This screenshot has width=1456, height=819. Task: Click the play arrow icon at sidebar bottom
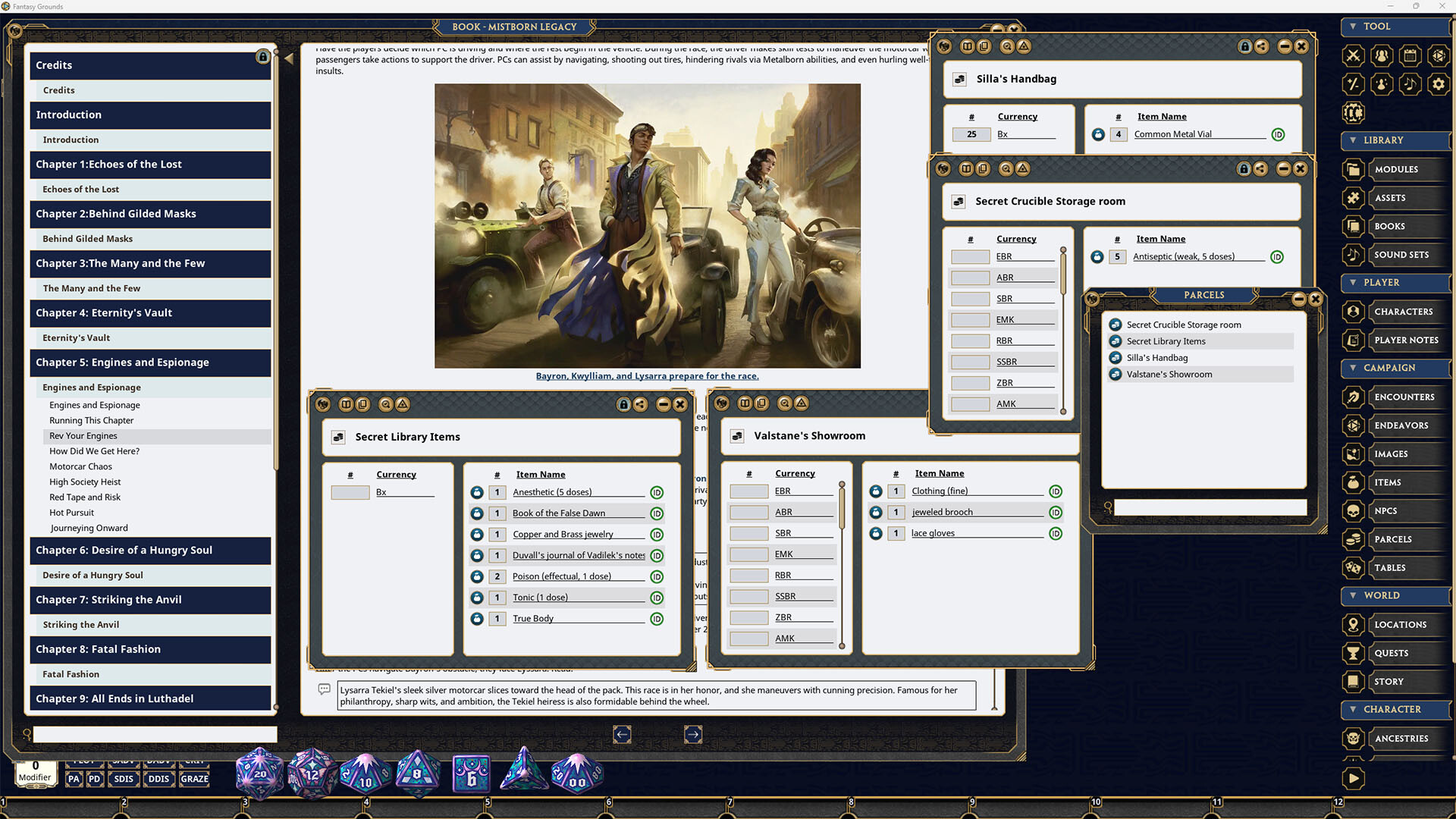click(1353, 778)
